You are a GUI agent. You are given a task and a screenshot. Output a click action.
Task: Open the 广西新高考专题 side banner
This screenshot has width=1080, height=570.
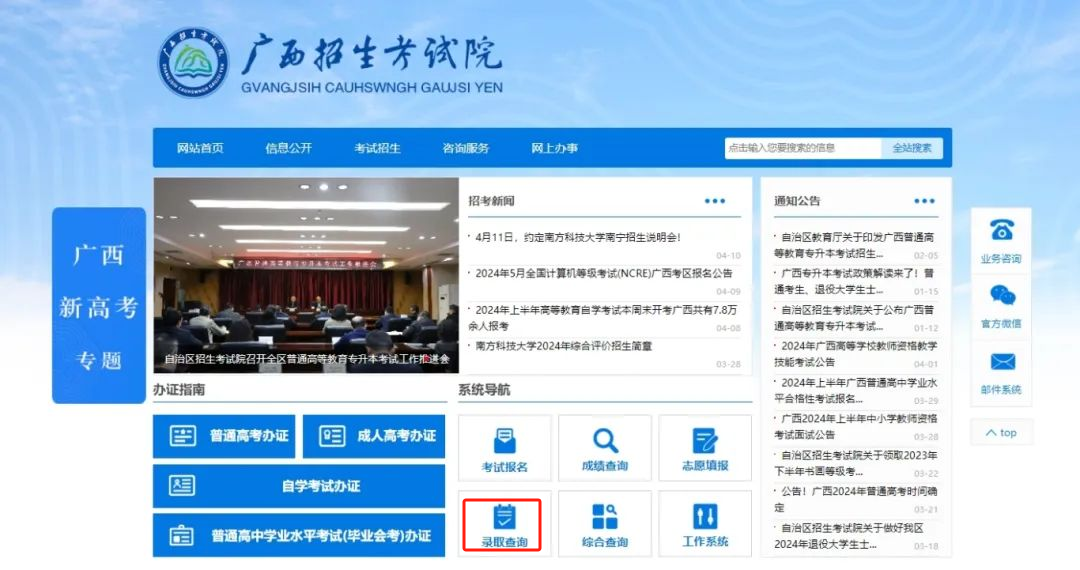pyautogui.click(x=99, y=306)
